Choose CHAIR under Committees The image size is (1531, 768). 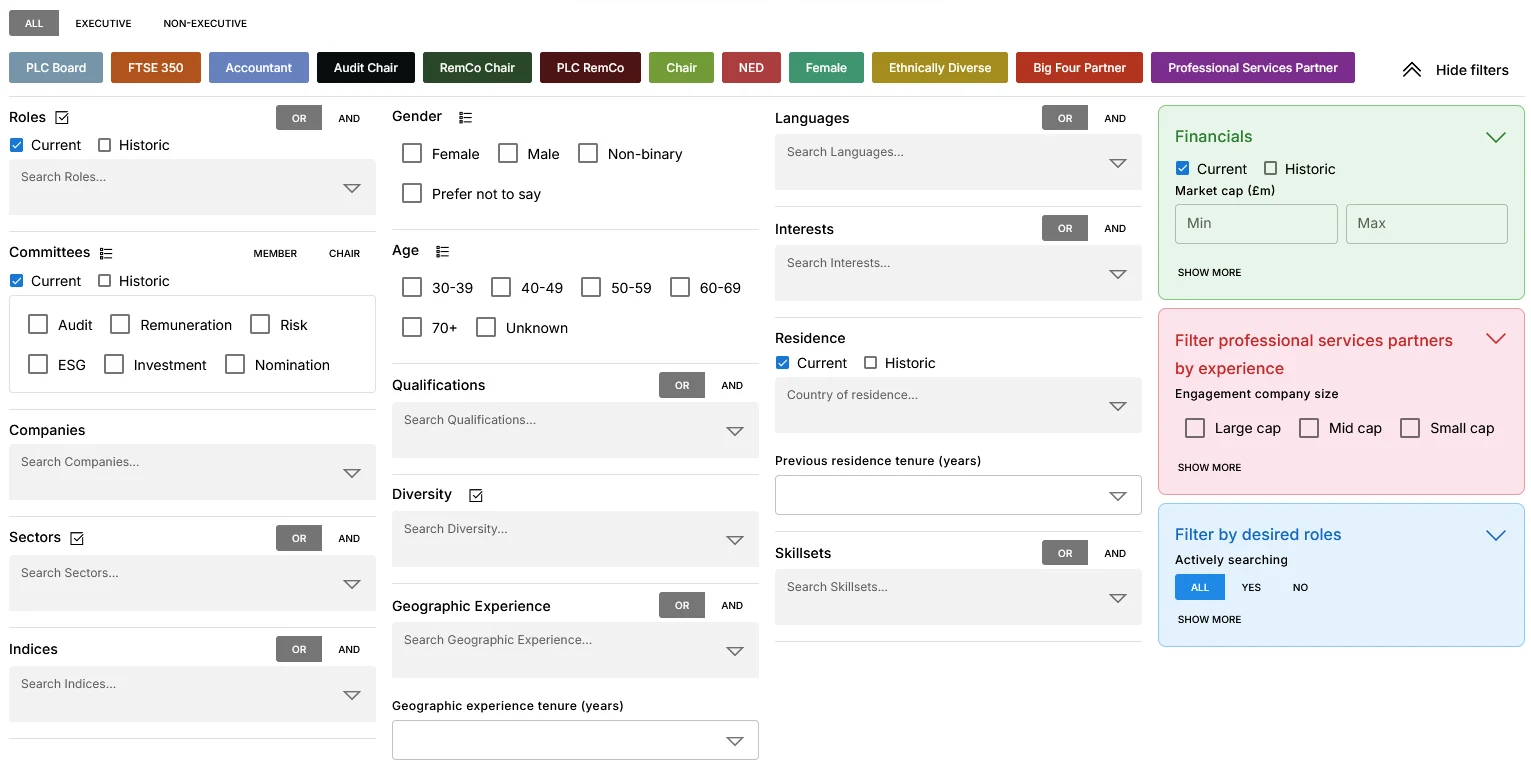344,253
